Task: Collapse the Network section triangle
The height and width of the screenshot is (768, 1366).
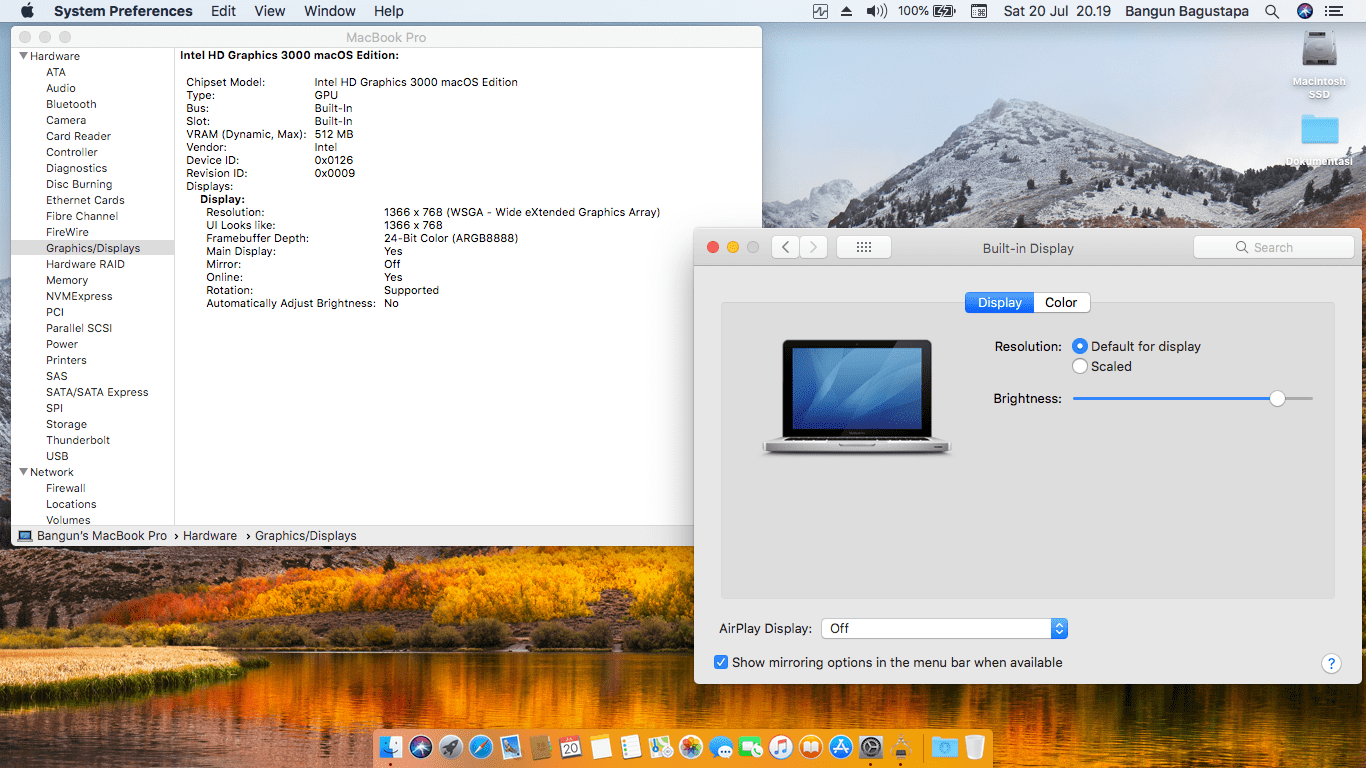Action: [23, 472]
